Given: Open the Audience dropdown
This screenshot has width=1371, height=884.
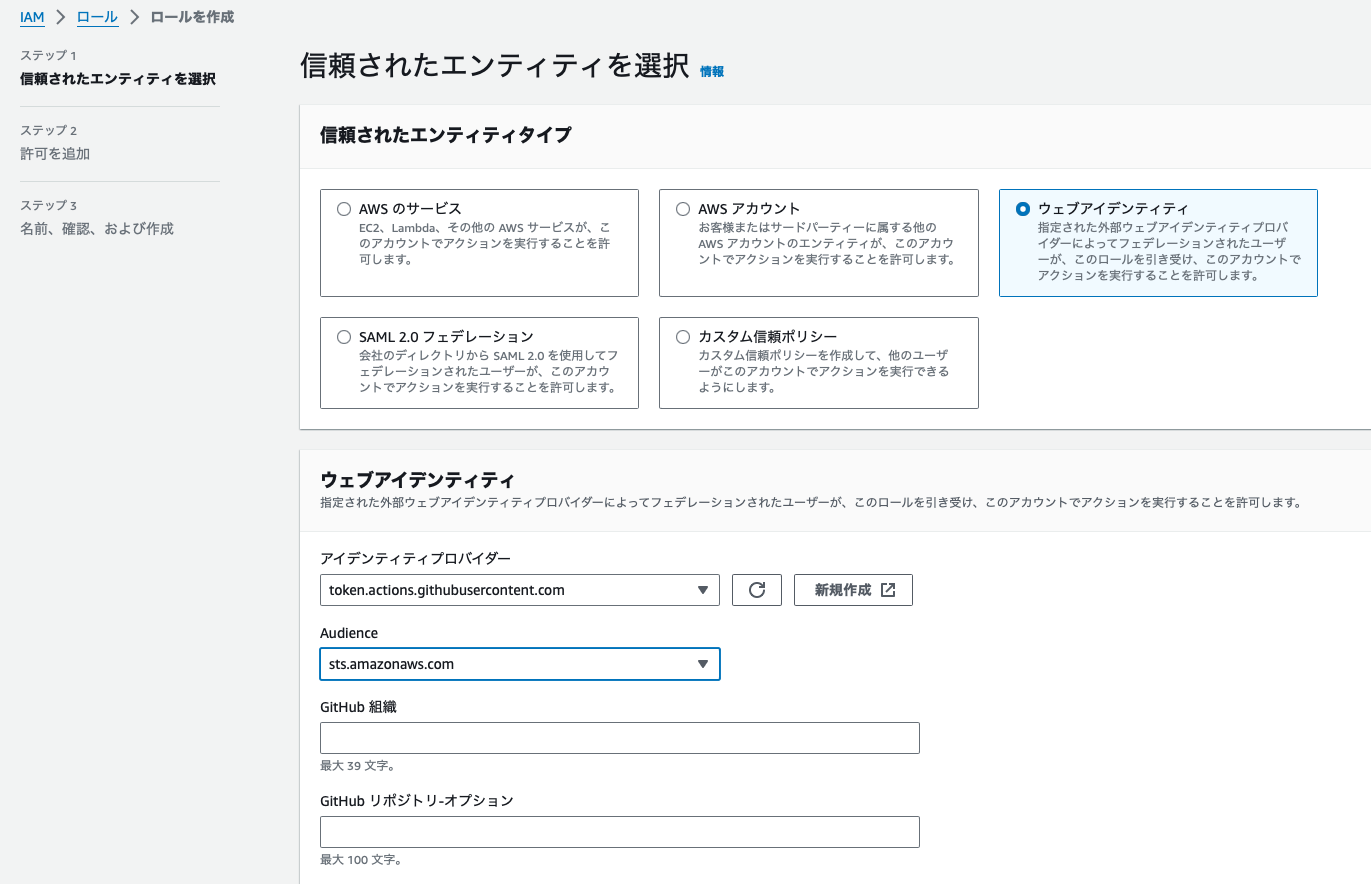Looking at the screenshot, I should pyautogui.click(x=520, y=664).
